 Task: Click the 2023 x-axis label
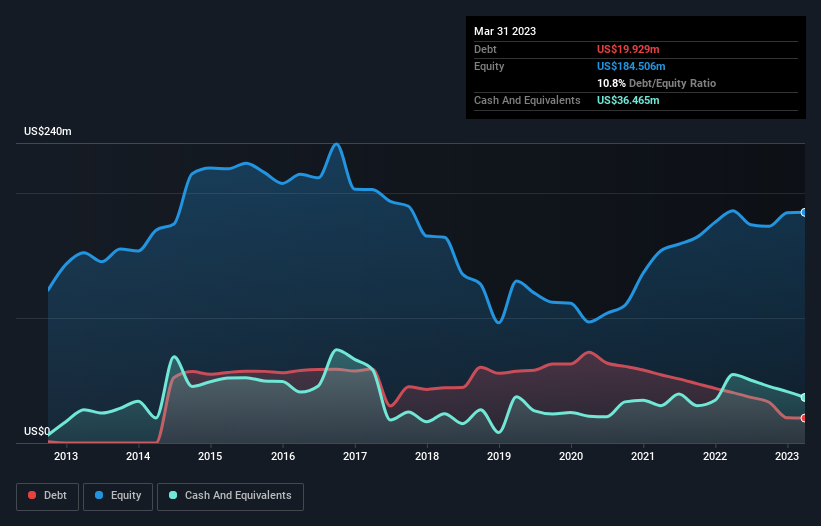(786, 456)
